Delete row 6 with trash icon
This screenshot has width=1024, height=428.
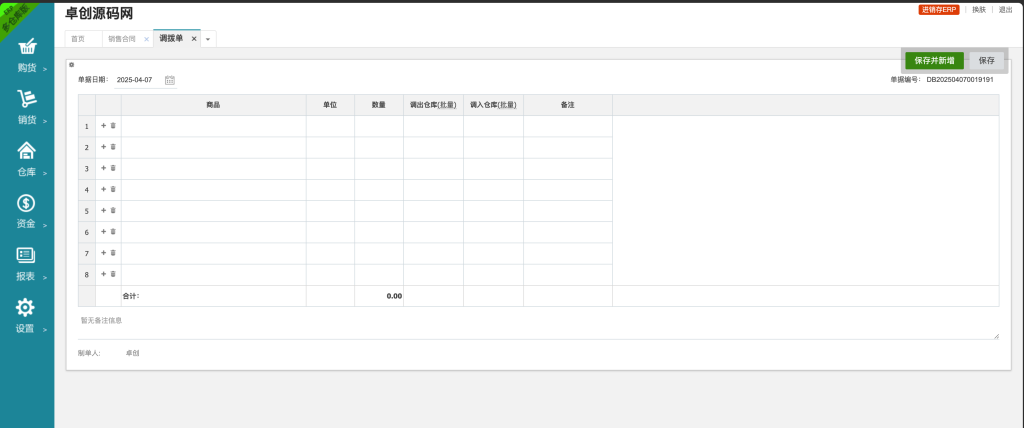pyautogui.click(x=113, y=231)
